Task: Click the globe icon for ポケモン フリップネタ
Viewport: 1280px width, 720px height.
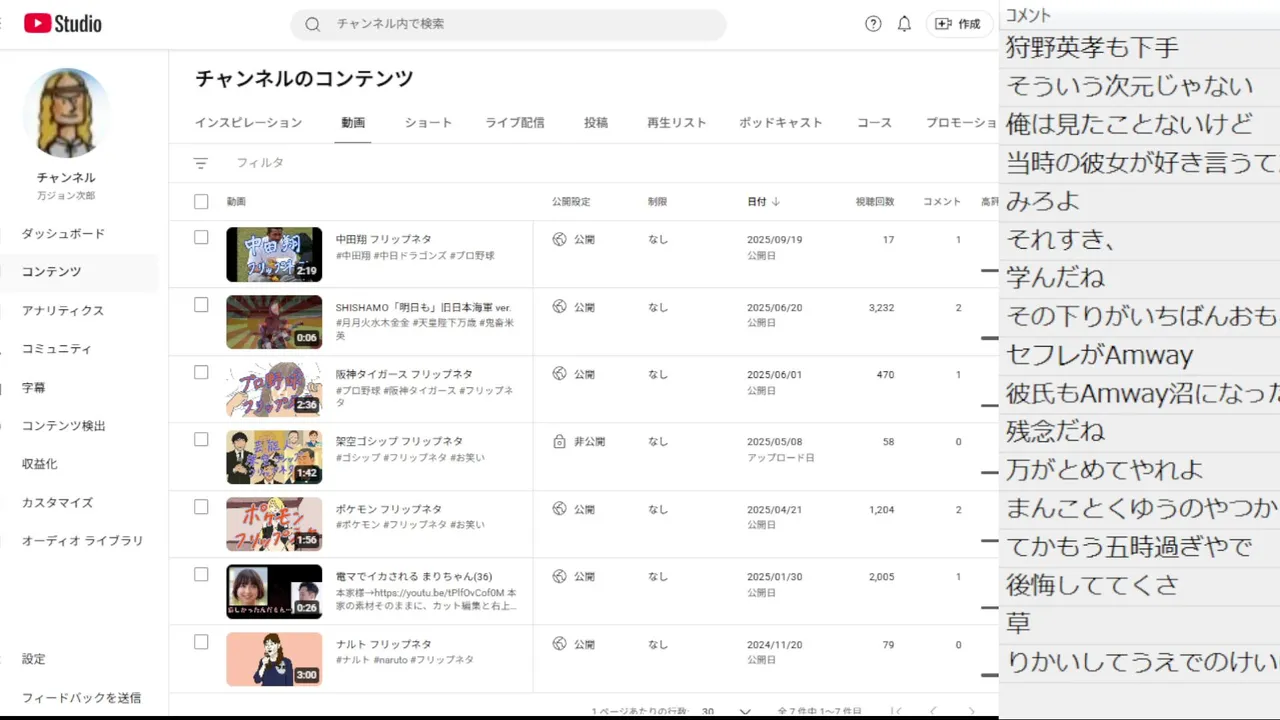Action: coord(560,509)
